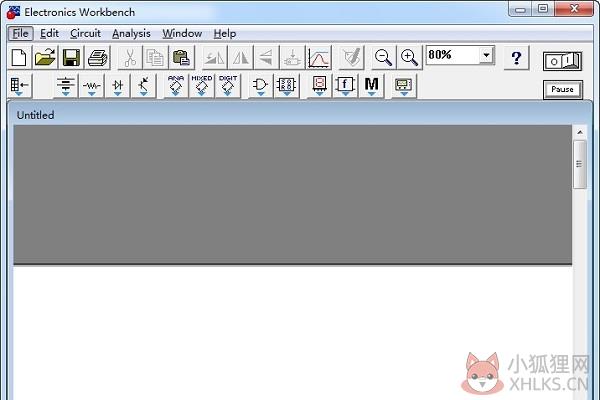Close the Electronics Workbench window

[x=574, y=9]
